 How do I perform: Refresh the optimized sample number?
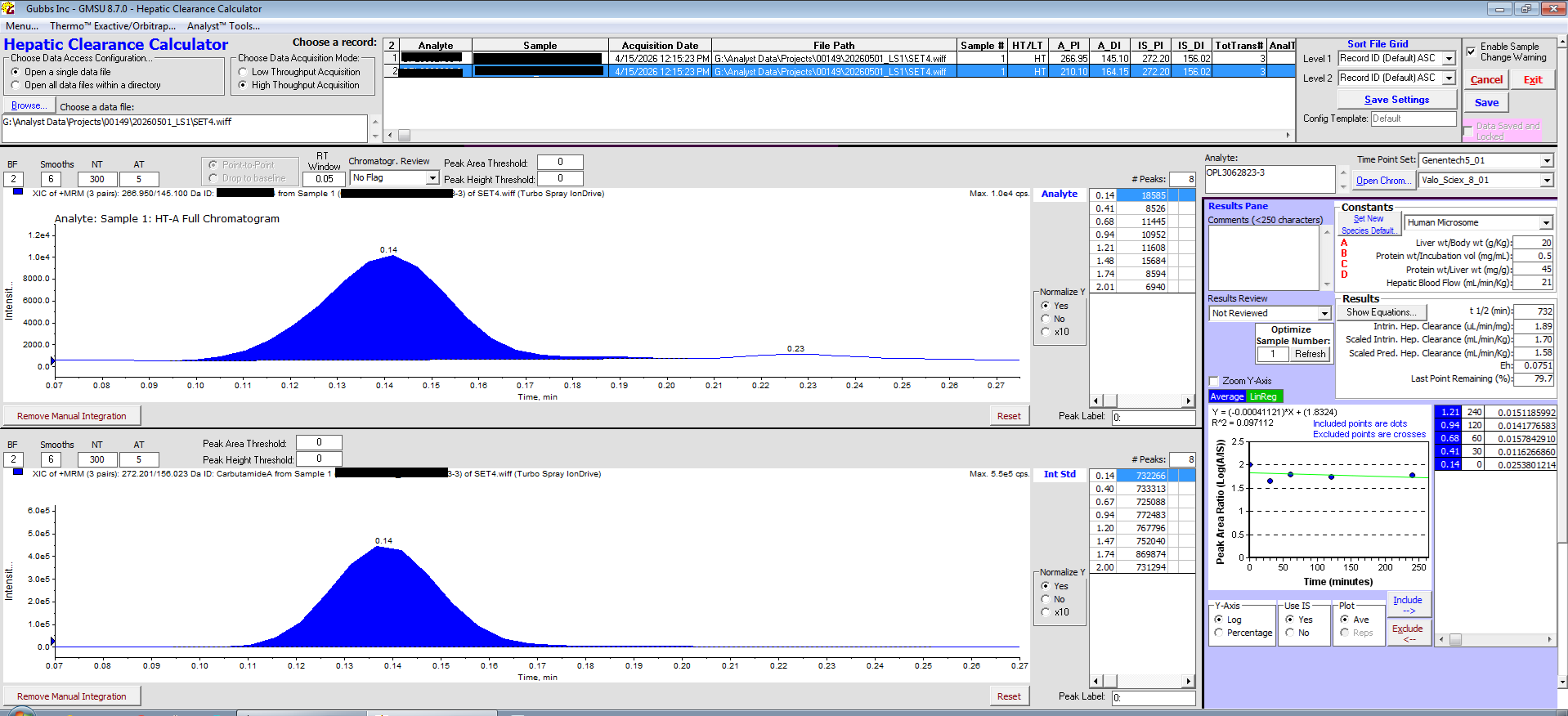point(1310,355)
